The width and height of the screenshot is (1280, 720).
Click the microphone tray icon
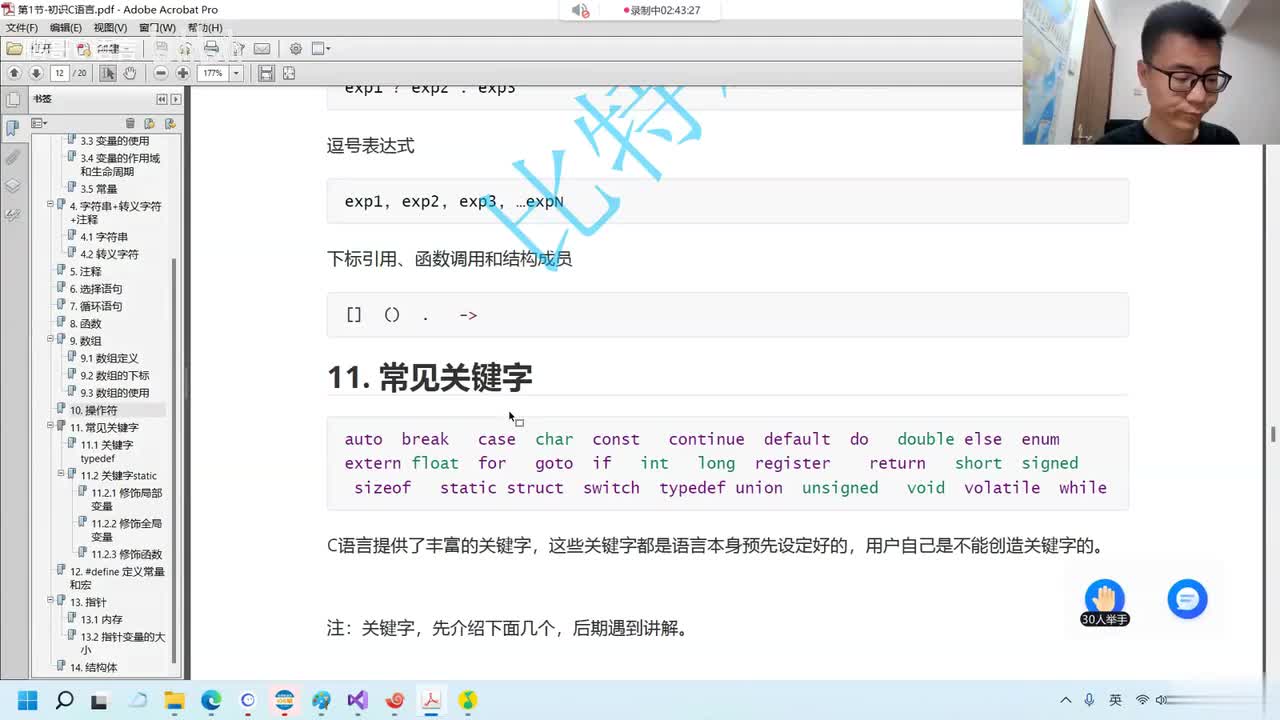point(1089,700)
